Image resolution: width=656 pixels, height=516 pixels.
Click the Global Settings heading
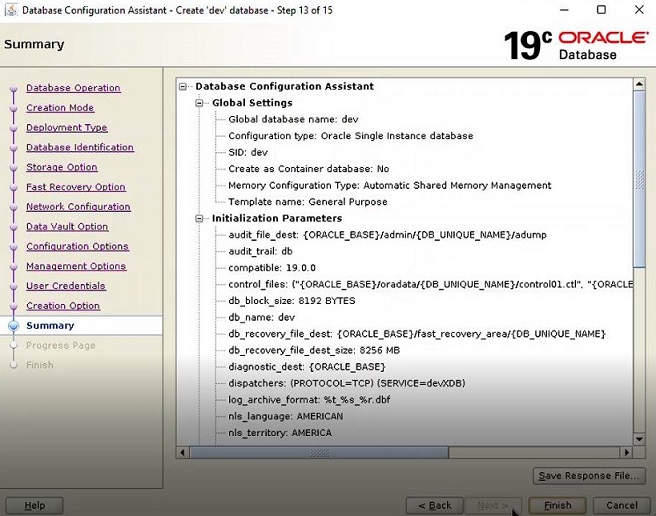click(252, 103)
